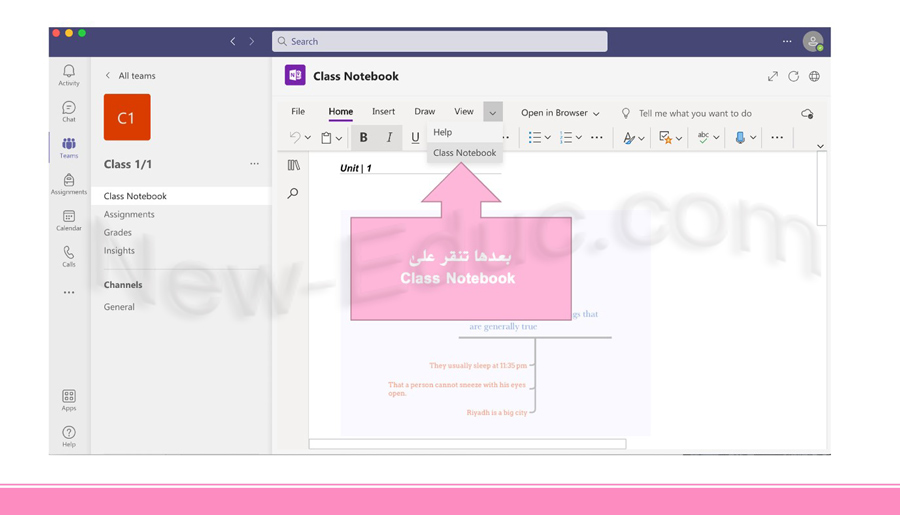The height and width of the screenshot is (515, 900).
Task: Open the General channel
Action: coord(119,307)
